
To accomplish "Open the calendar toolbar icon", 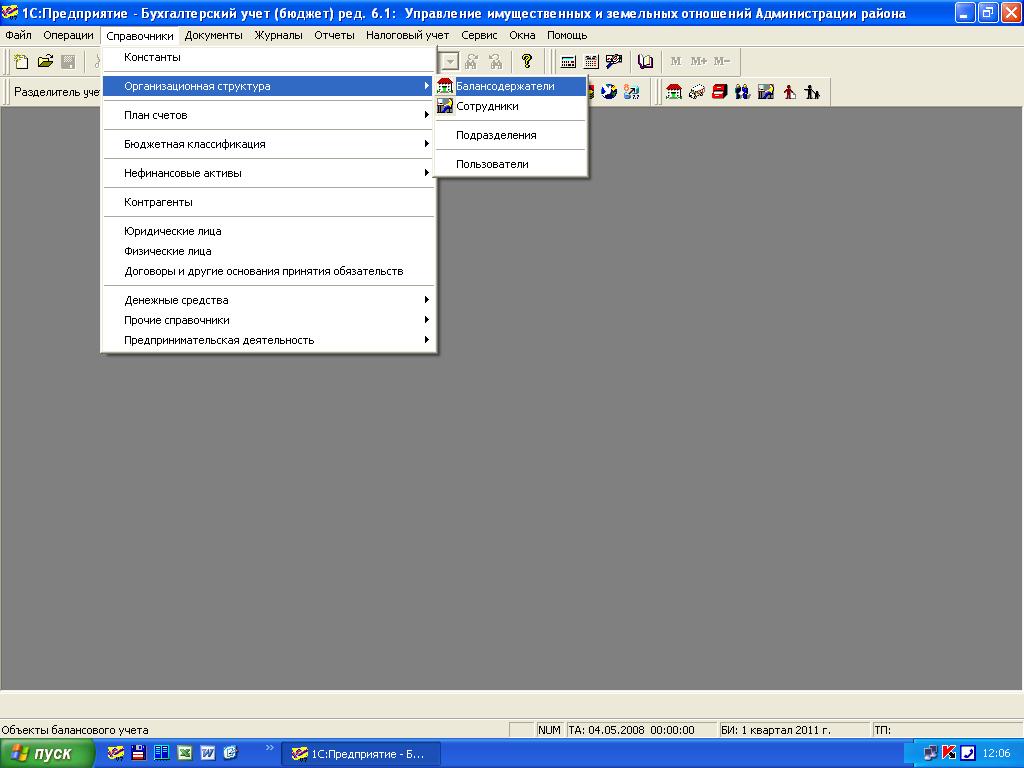I will [x=591, y=62].
